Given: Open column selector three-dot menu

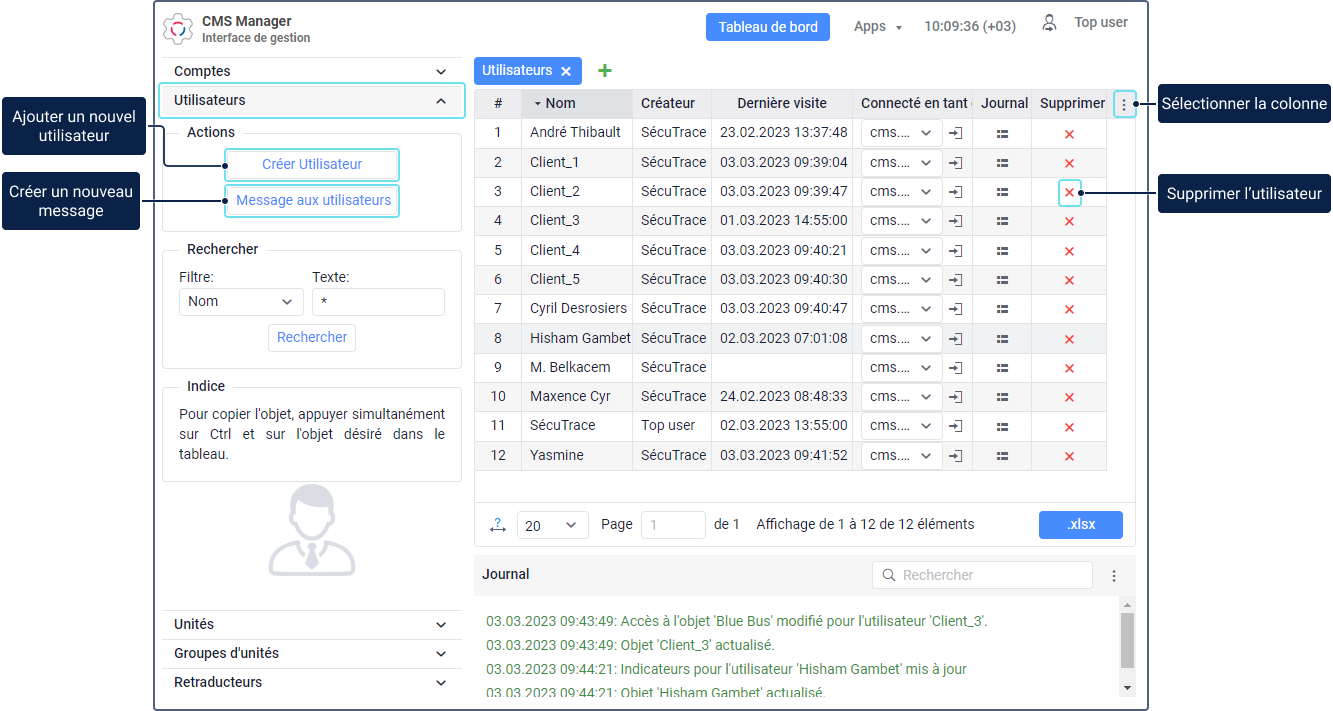Looking at the screenshot, I should [1124, 104].
